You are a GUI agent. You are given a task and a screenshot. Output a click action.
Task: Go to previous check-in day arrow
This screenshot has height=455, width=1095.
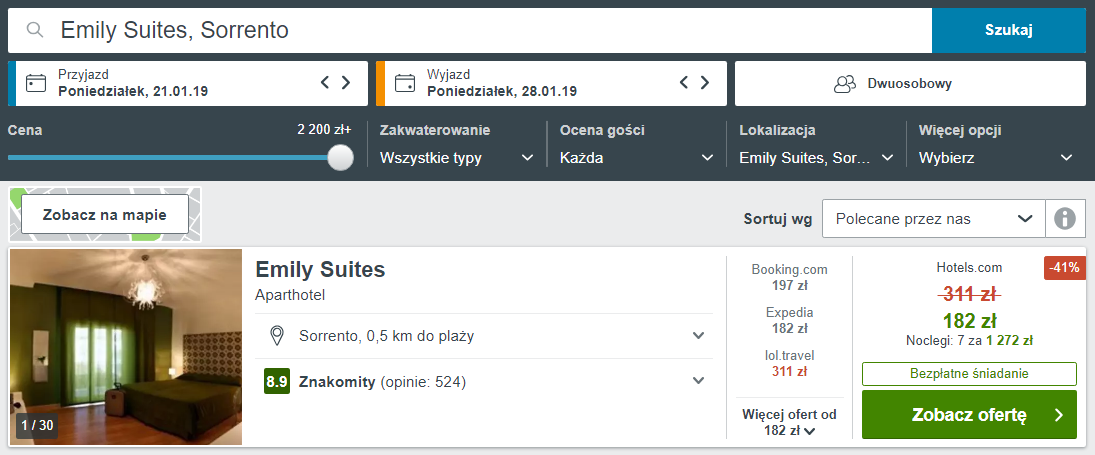click(x=325, y=82)
